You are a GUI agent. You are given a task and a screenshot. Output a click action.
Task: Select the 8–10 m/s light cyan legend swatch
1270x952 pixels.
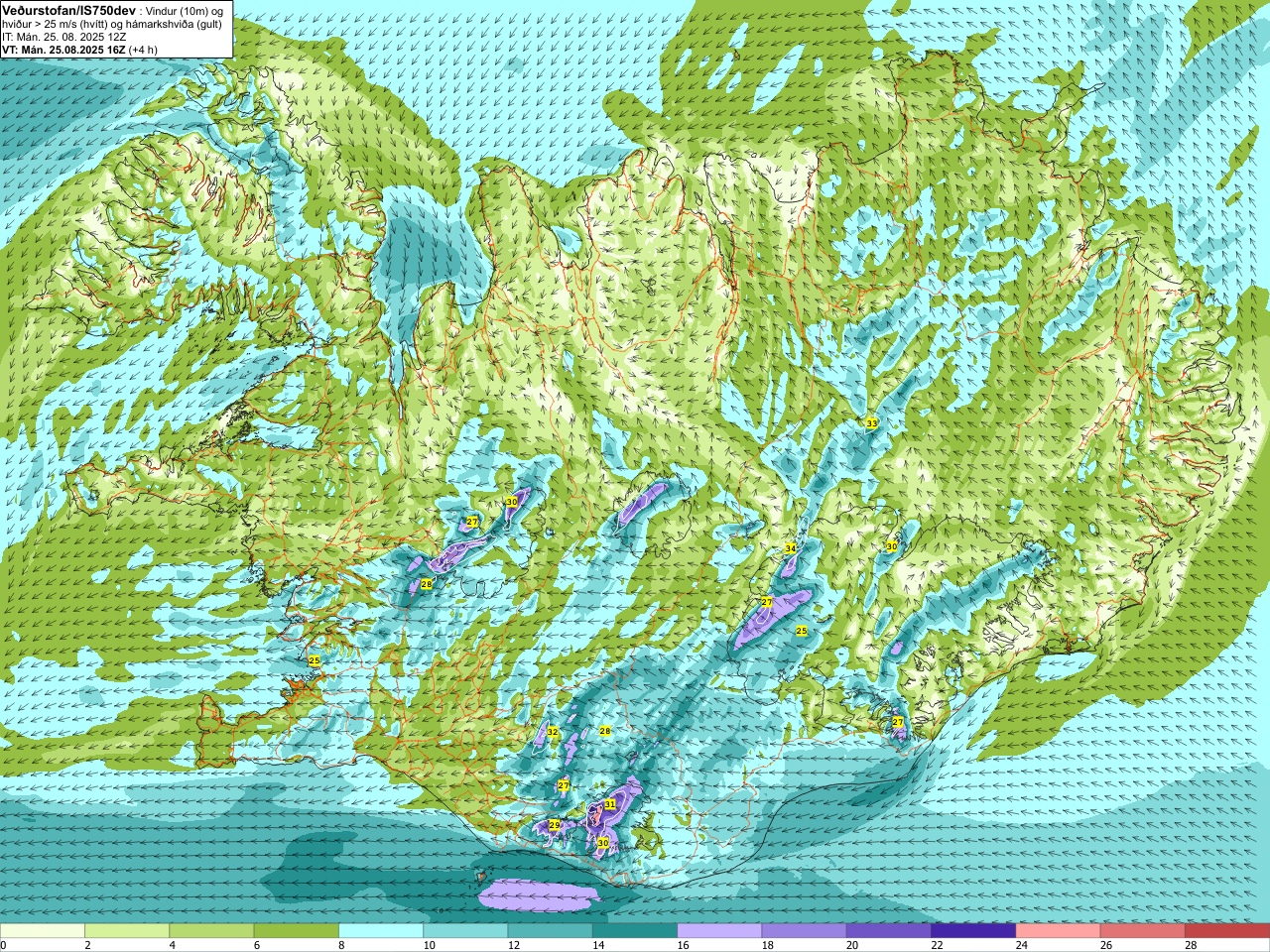[381, 931]
